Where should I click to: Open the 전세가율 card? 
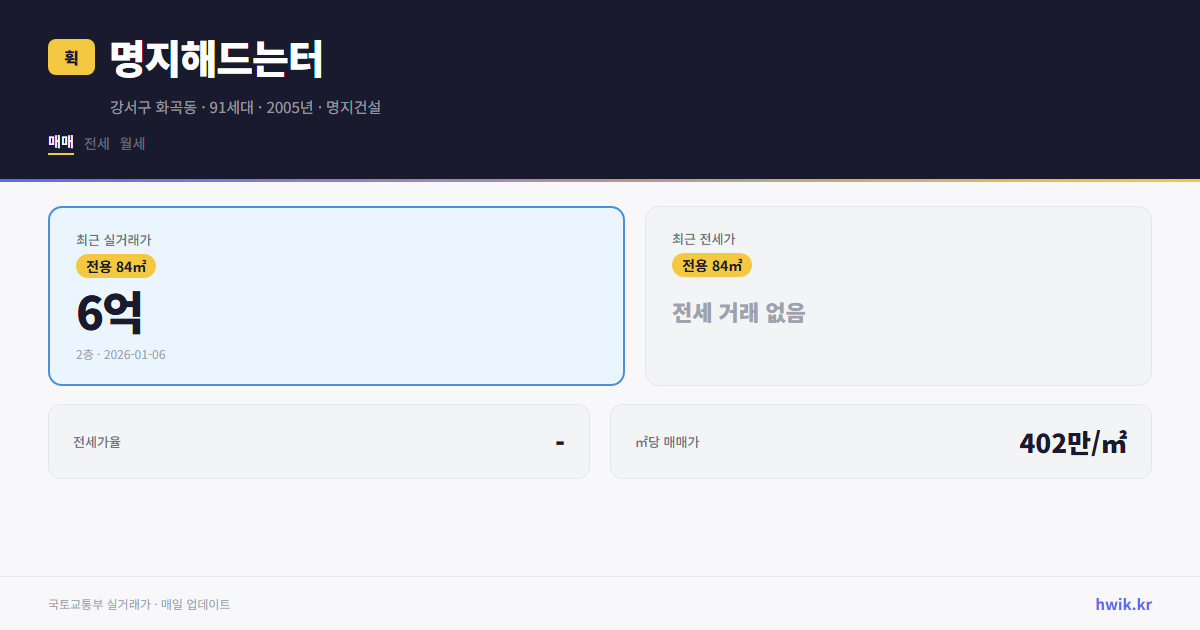point(319,441)
